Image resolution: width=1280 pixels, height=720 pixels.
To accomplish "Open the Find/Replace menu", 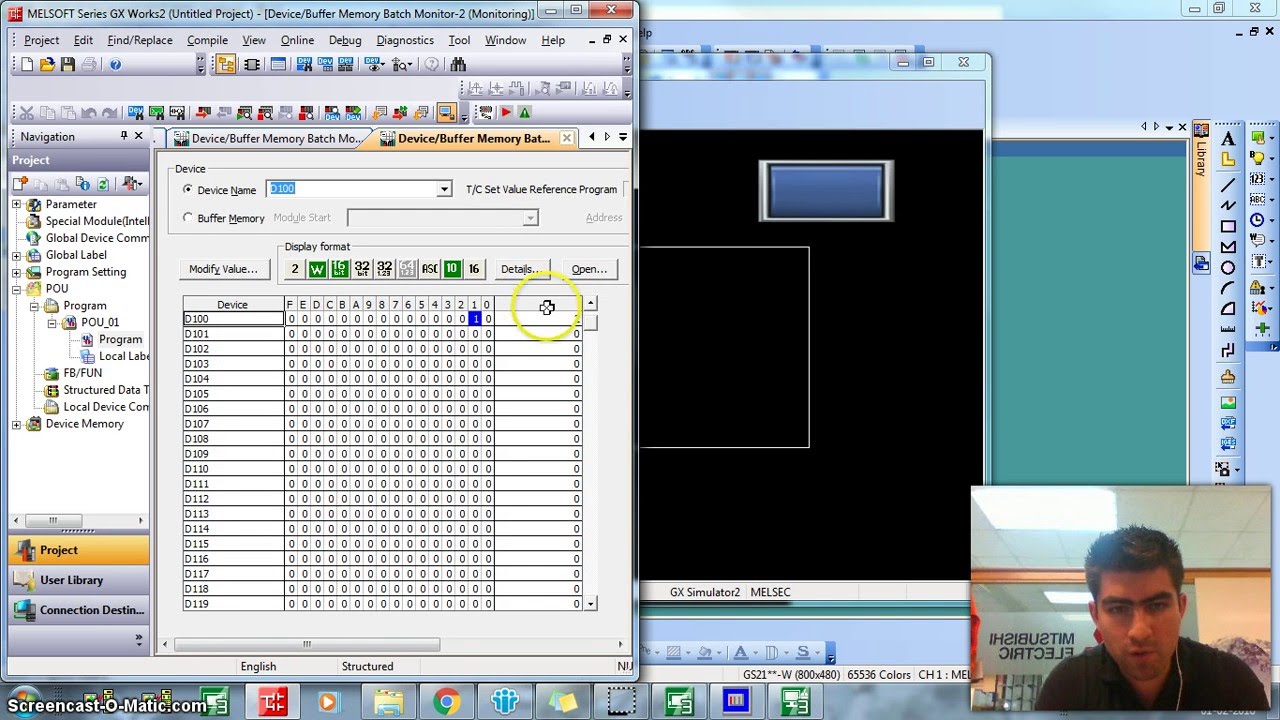I will (140, 40).
